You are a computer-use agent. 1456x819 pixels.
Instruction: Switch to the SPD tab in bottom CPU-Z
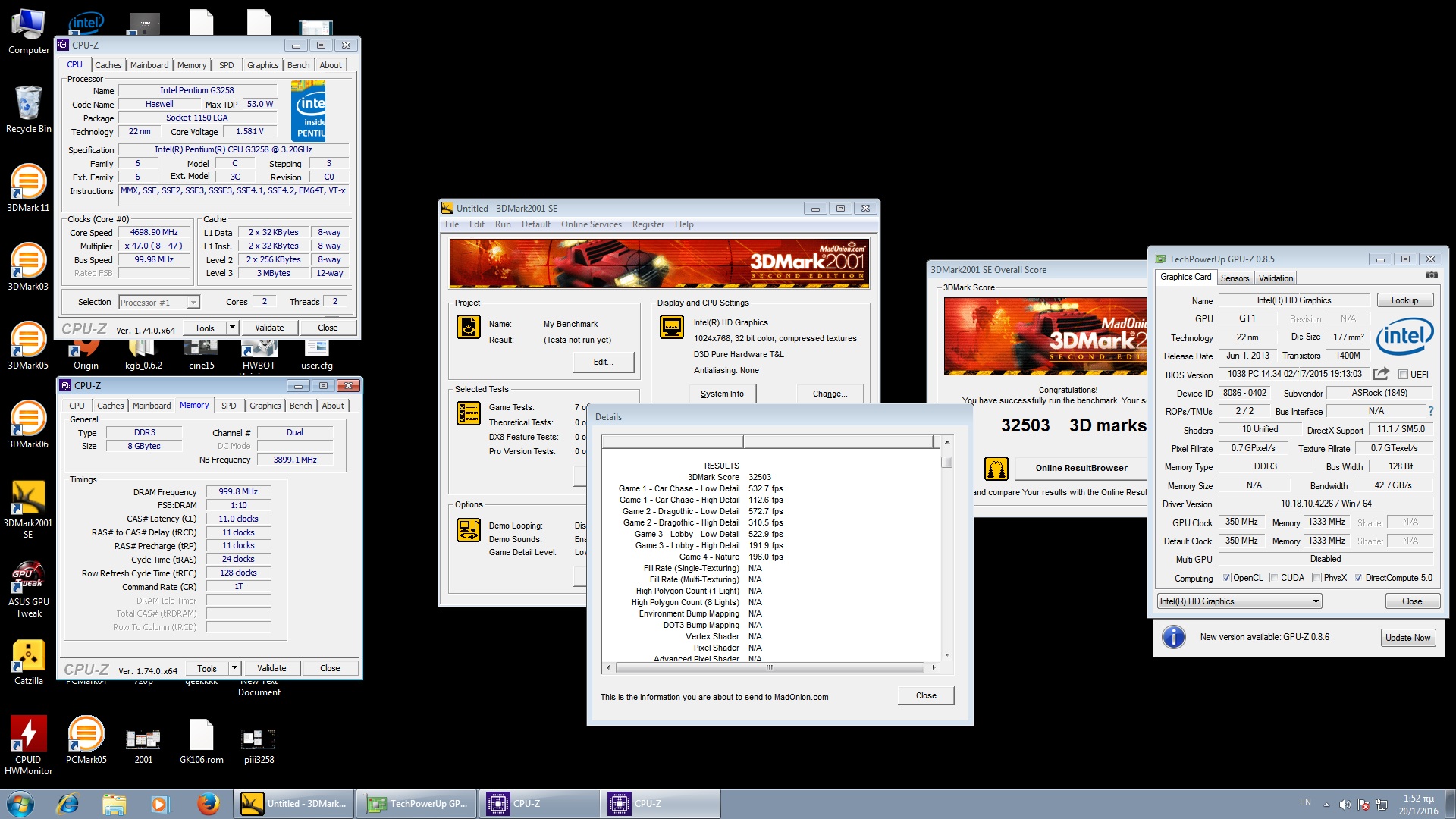(228, 406)
